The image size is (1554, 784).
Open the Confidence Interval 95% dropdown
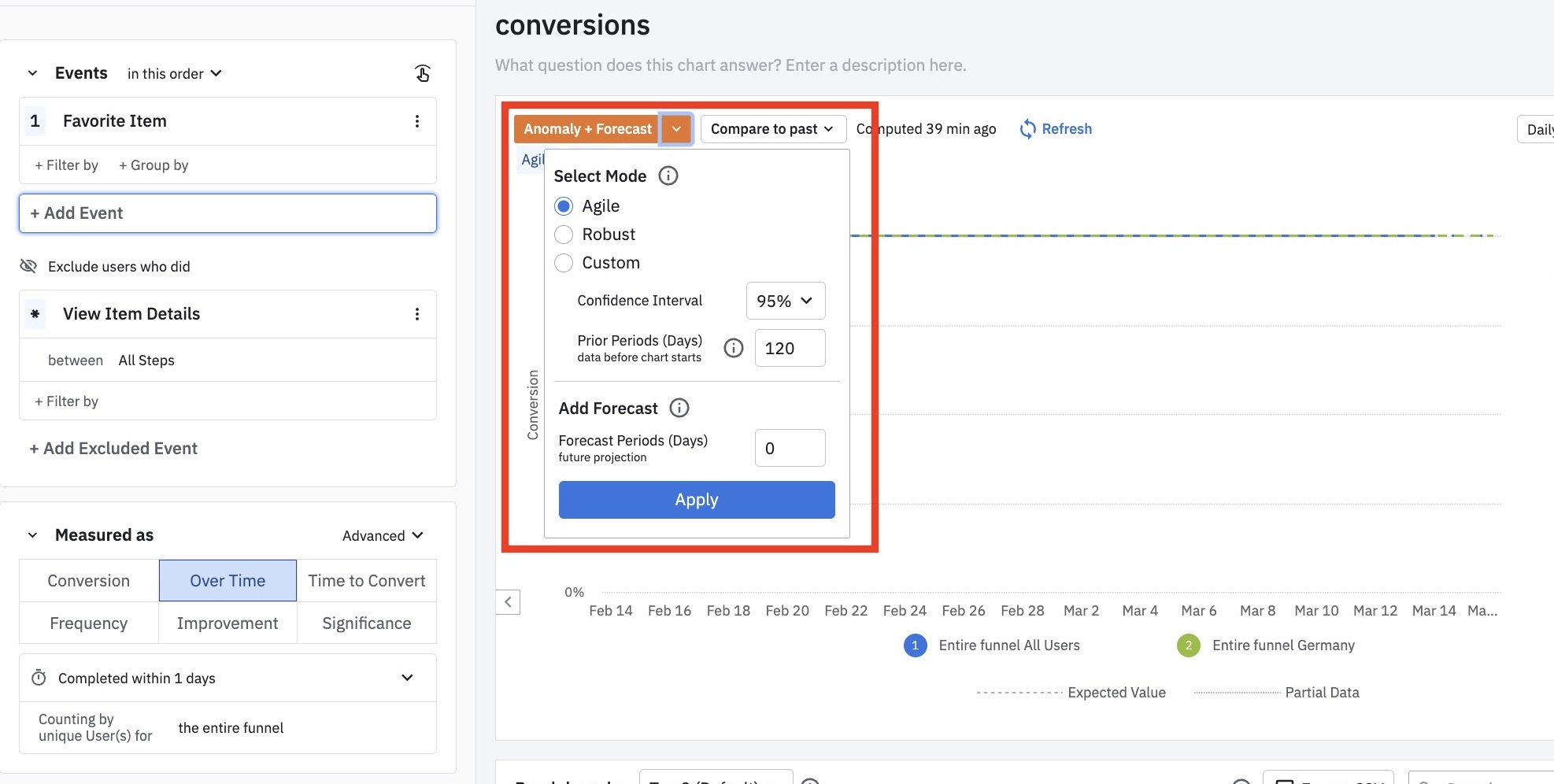point(785,301)
